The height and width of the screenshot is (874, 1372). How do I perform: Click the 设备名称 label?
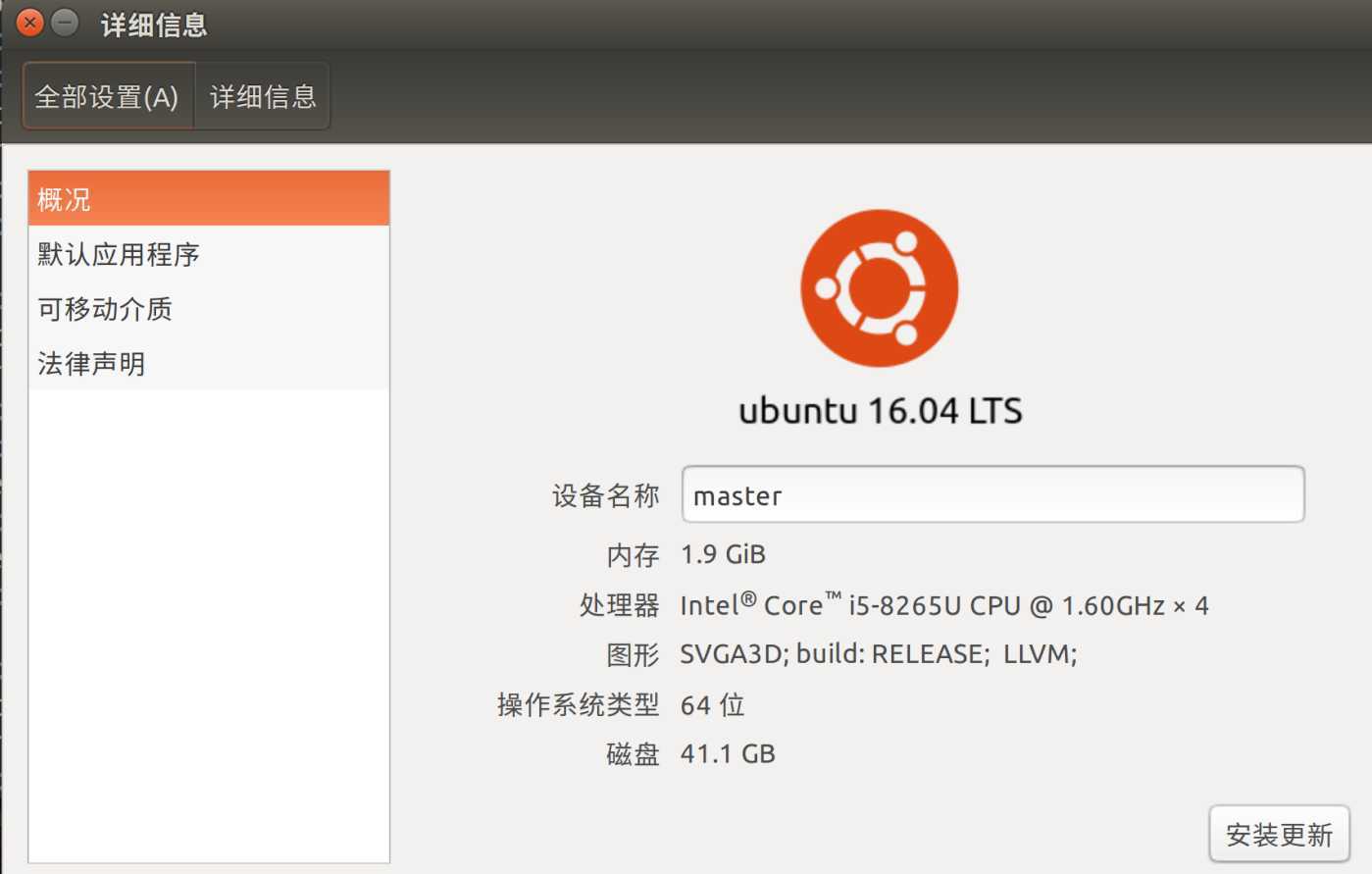[x=605, y=495]
